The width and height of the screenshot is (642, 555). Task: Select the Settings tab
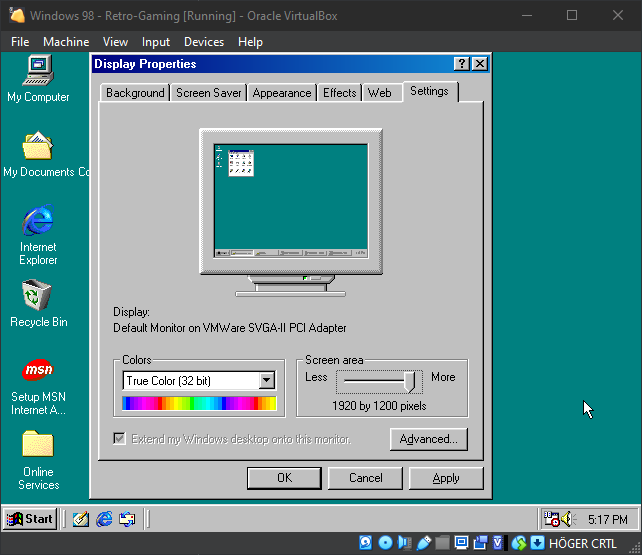[x=430, y=91]
